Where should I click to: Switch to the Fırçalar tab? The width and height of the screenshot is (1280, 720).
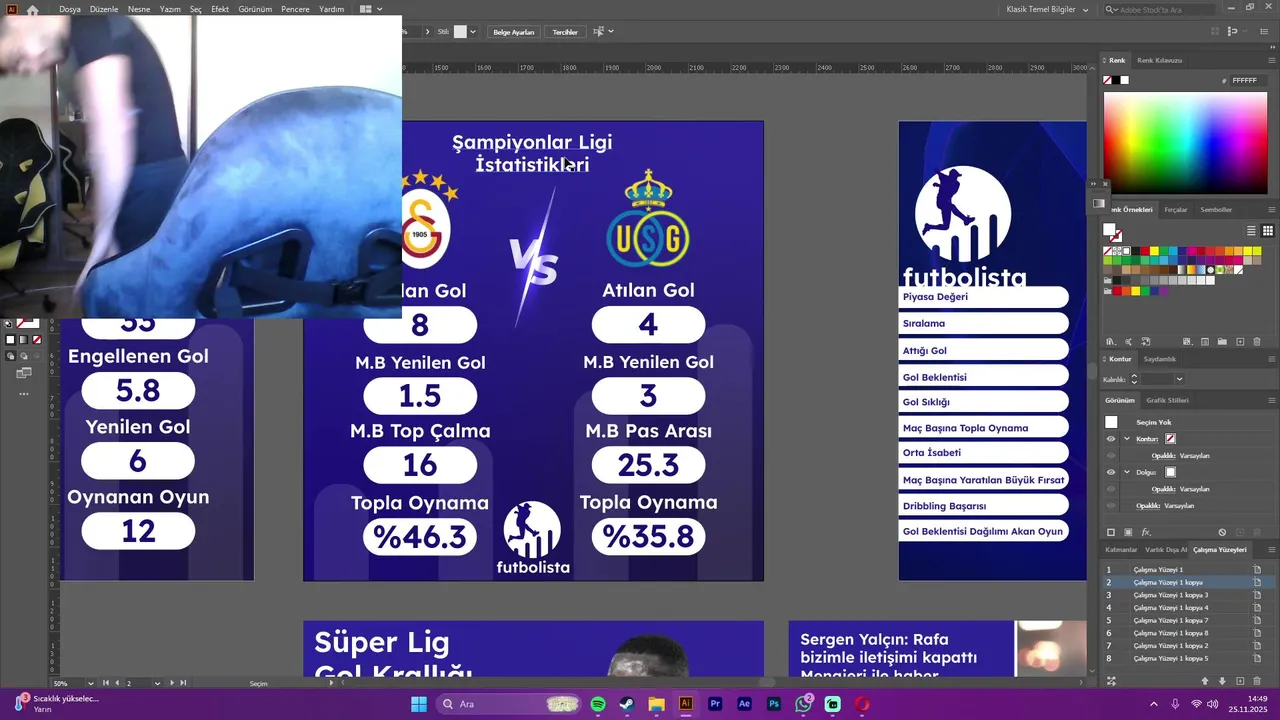[1176, 210]
